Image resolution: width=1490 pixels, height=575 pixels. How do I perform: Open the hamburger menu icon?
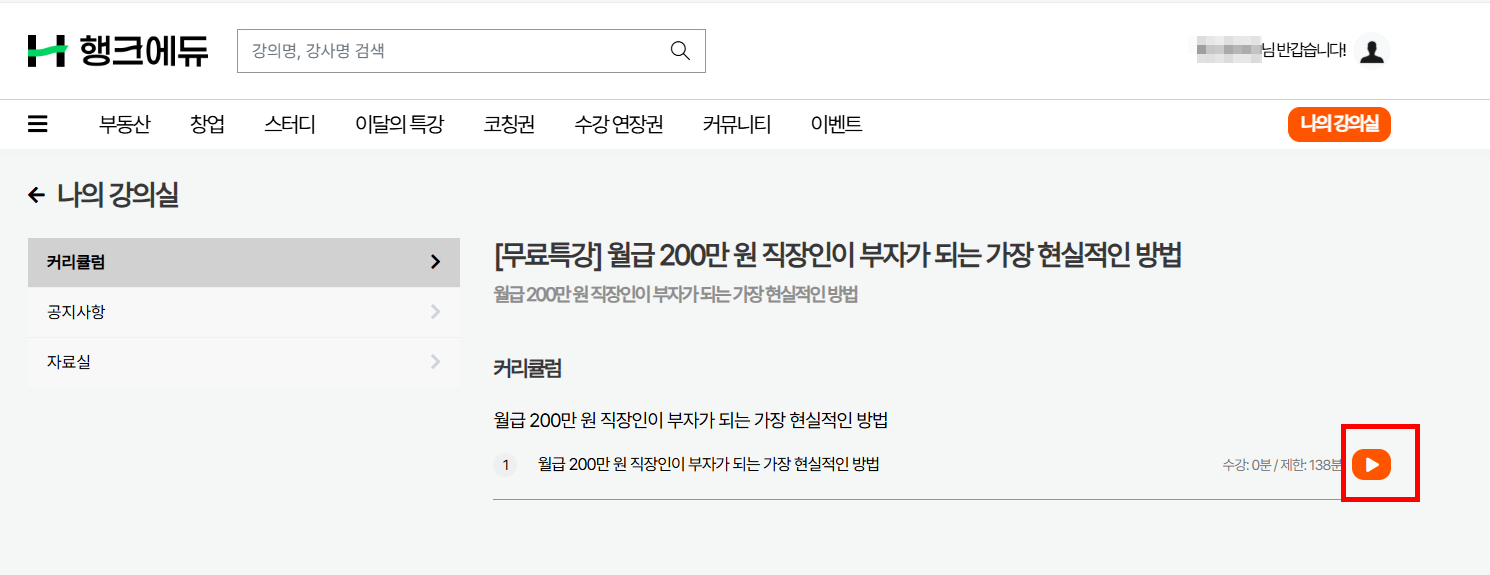[x=38, y=125]
